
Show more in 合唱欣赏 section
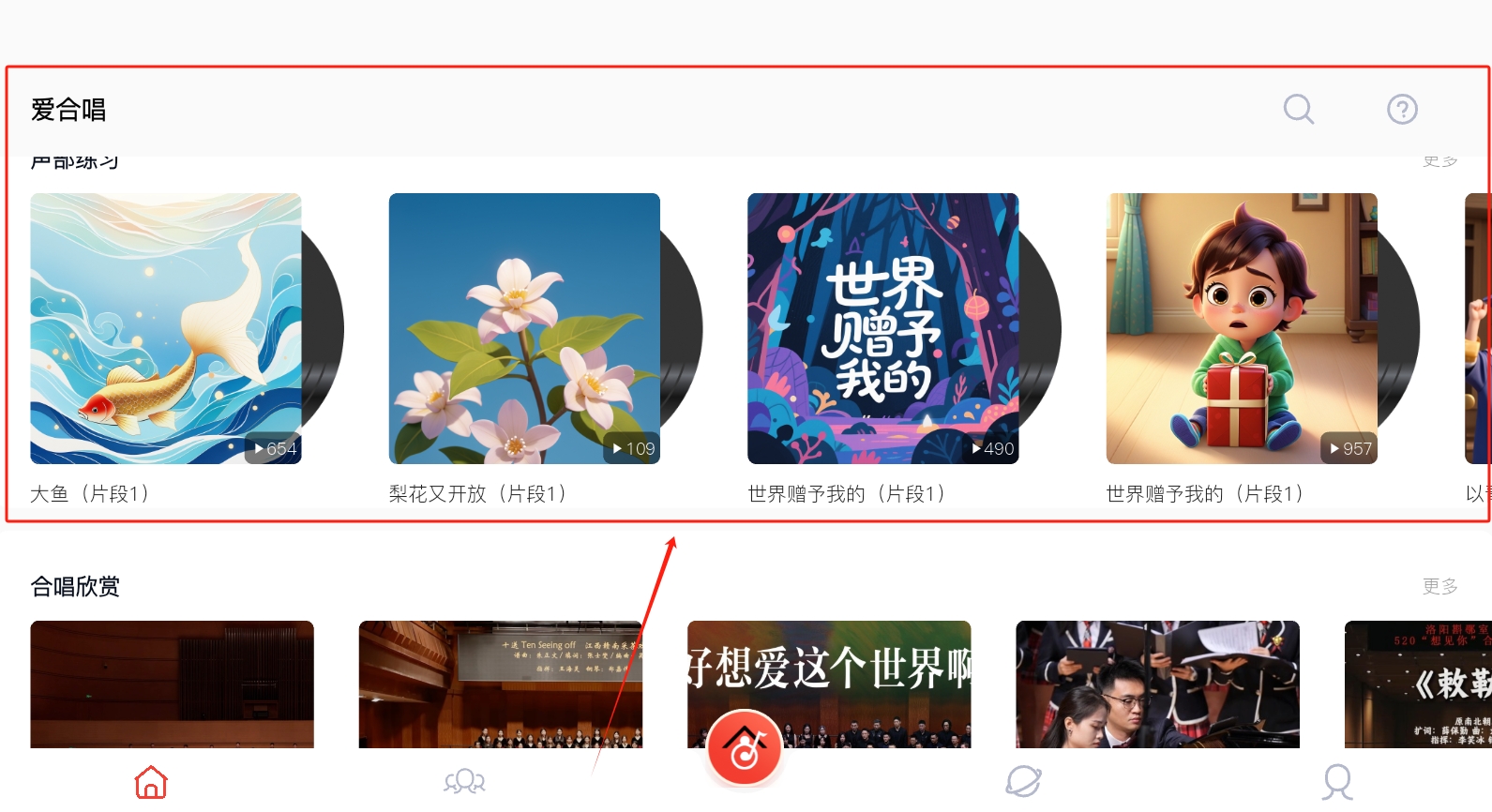click(x=1440, y=586)
